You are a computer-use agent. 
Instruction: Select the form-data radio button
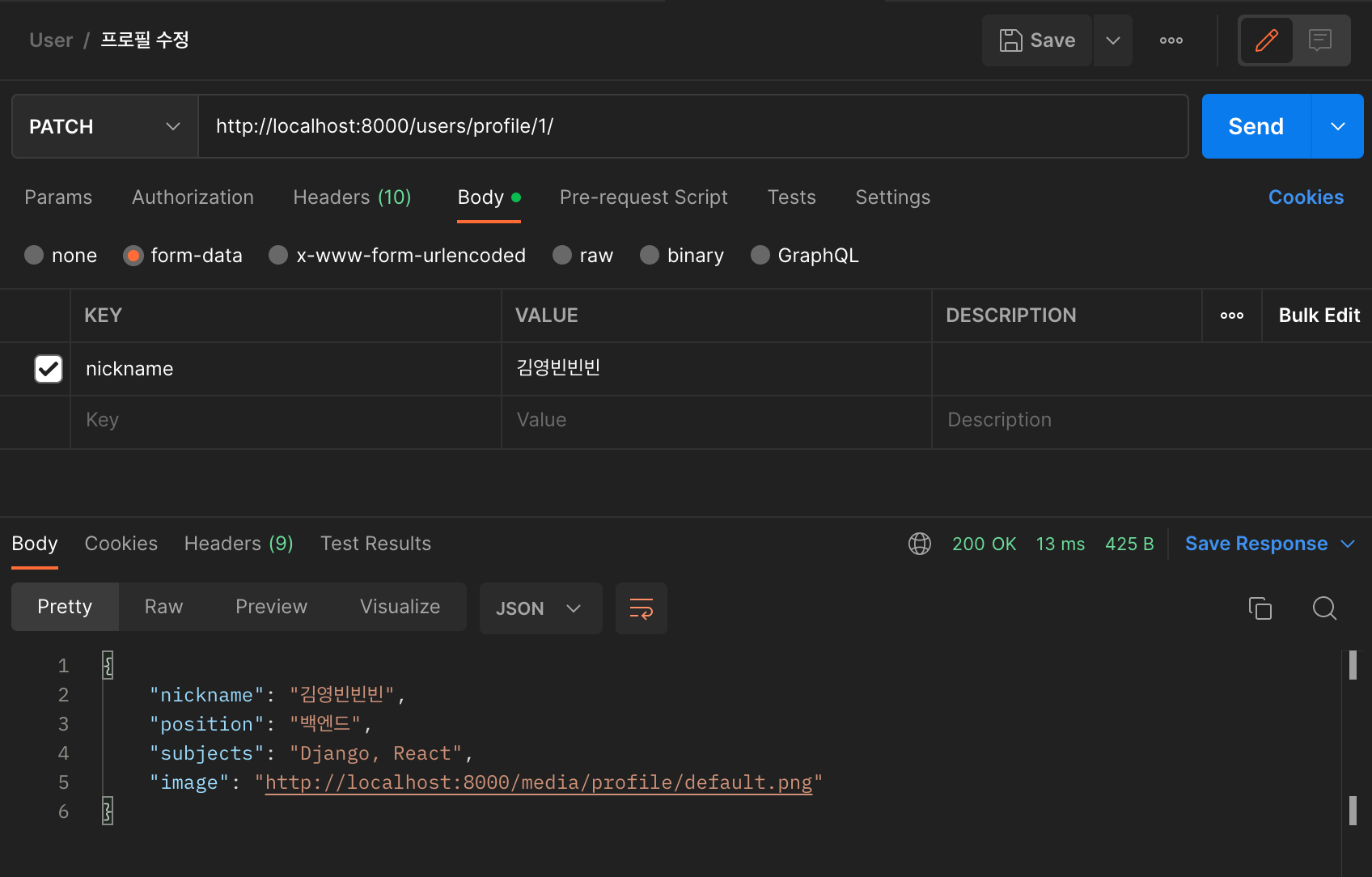[x=133, y=256]
